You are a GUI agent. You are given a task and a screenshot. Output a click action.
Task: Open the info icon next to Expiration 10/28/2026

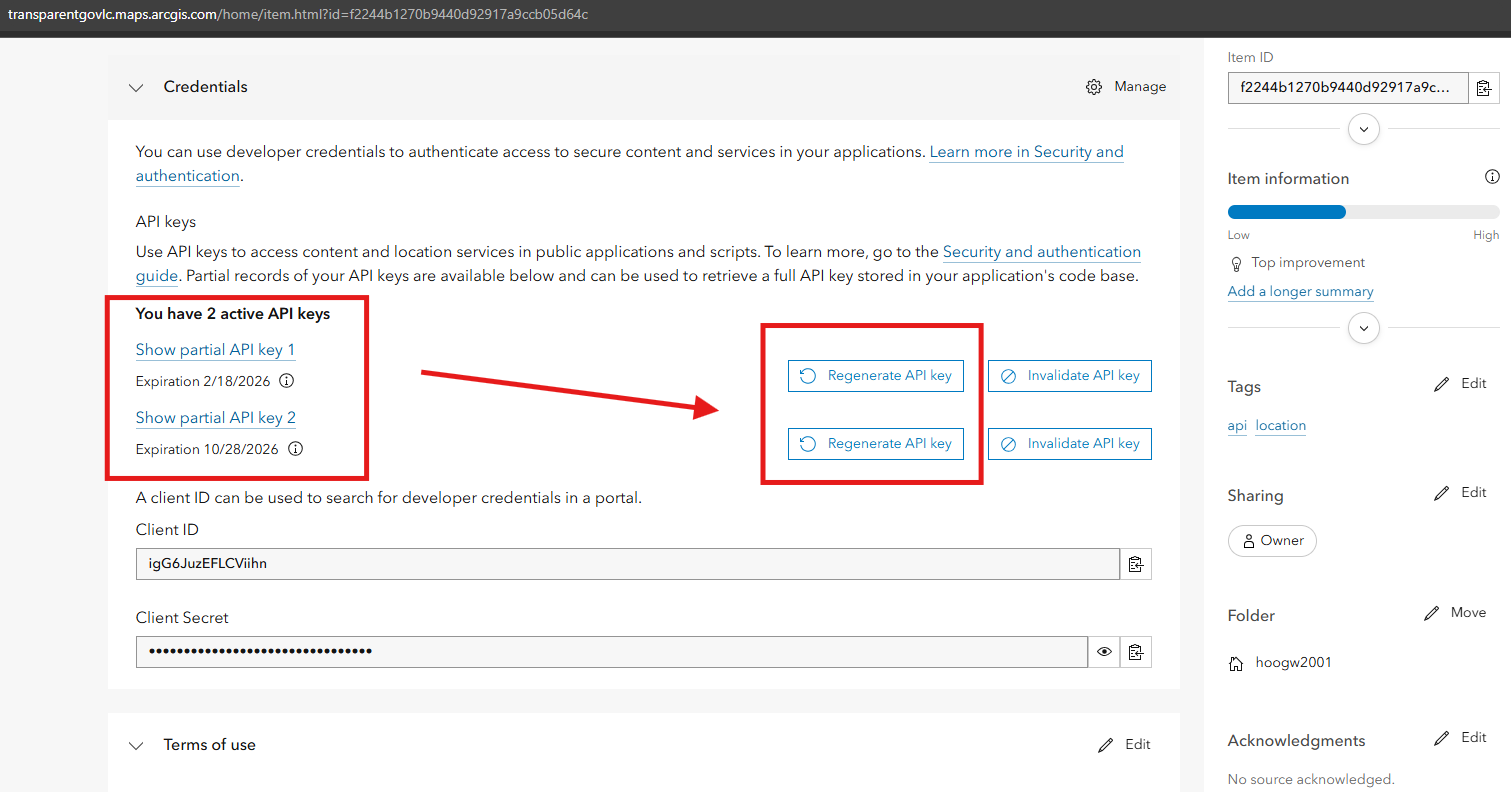click(x=295, y=449)
